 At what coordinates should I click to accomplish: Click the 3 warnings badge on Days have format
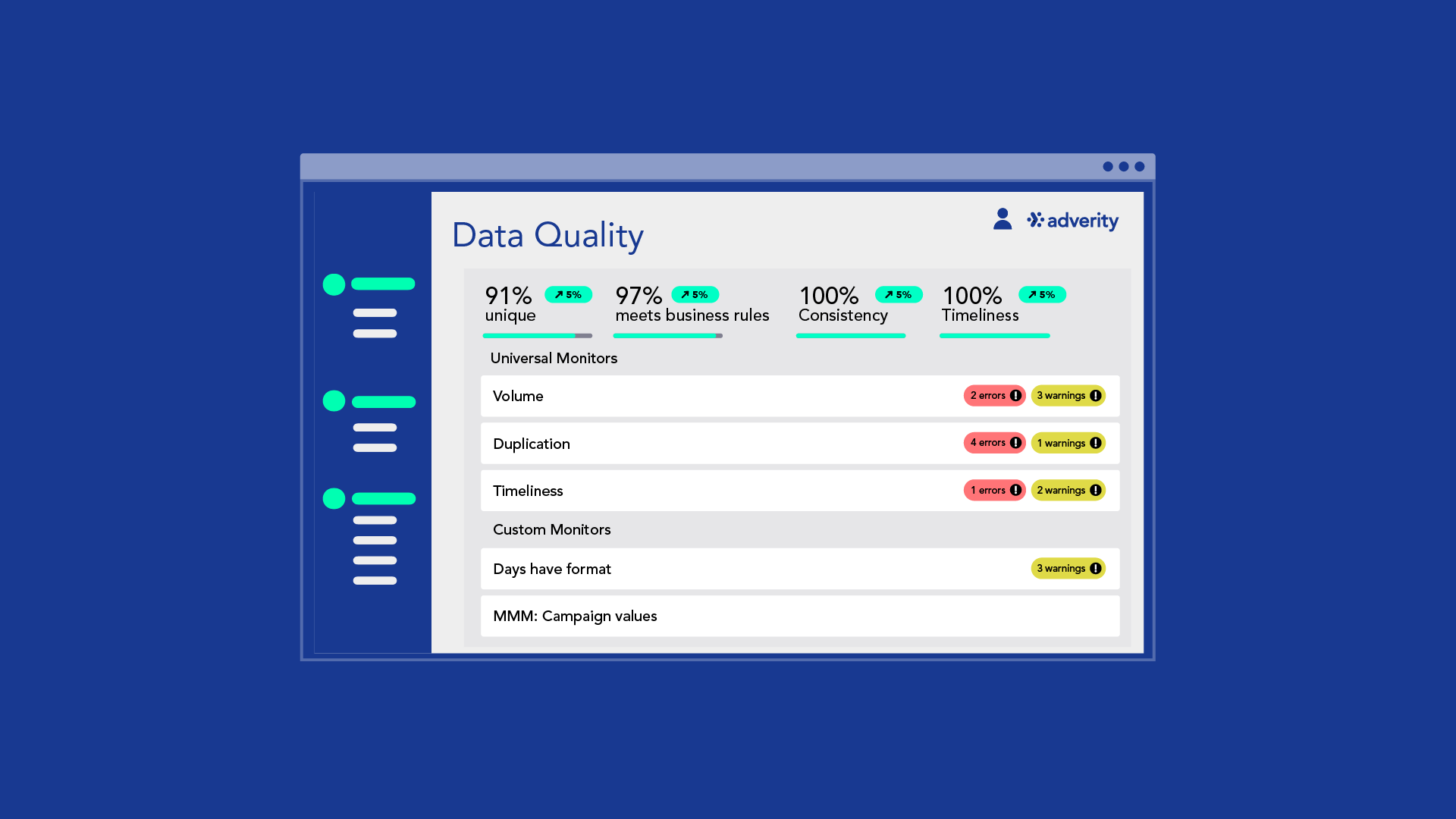(1068, 568)
